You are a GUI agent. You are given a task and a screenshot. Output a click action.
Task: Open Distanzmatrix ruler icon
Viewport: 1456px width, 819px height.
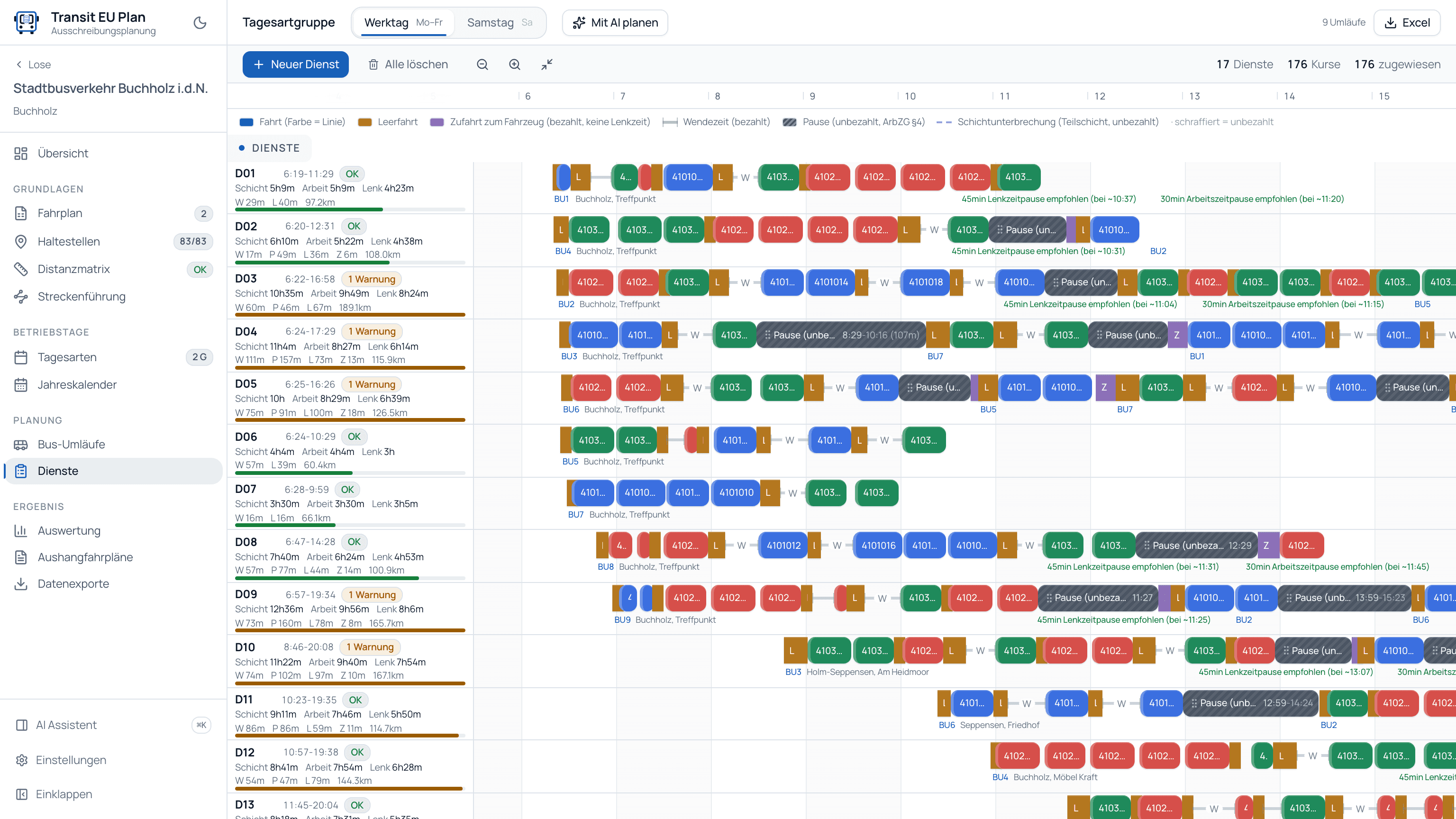tap(21, 269)
